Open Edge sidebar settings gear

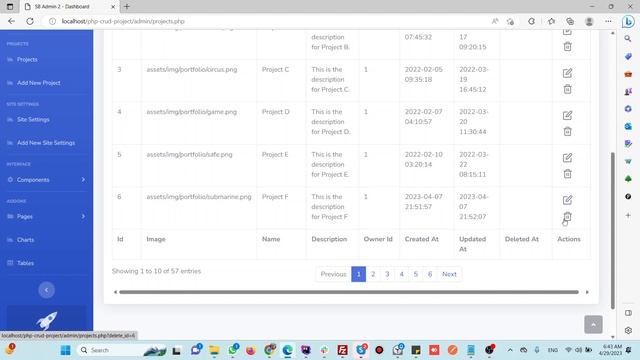[x=628, y=331]
